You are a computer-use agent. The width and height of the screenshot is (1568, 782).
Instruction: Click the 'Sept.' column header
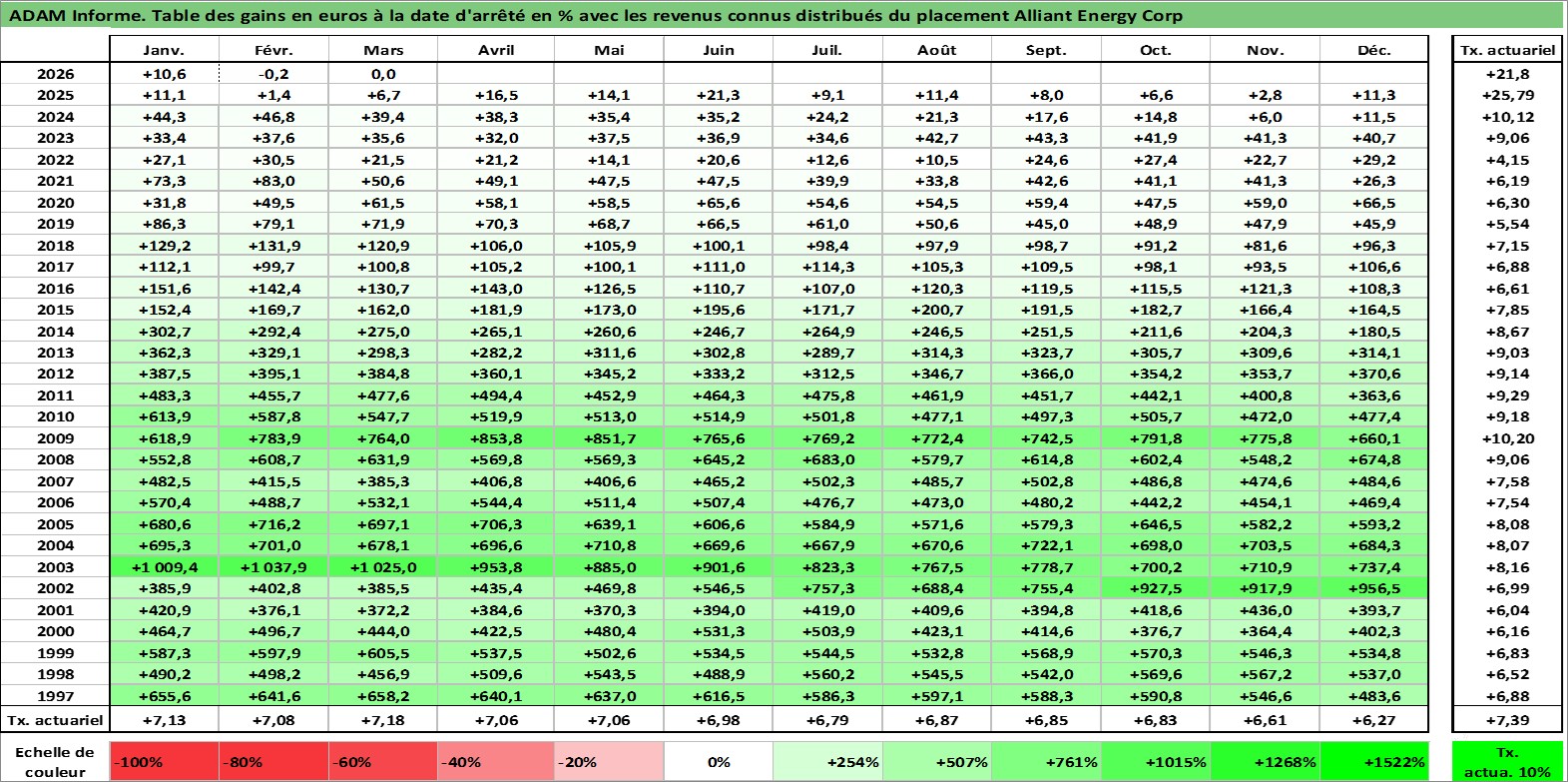point(1046,50)
